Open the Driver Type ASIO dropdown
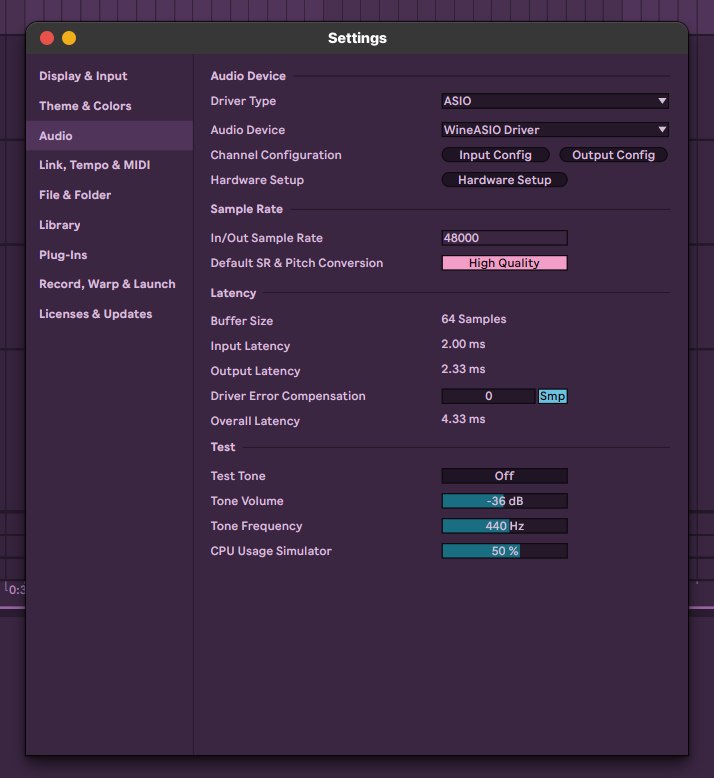Viewport: 714px width, 778px height. [555, 101]
